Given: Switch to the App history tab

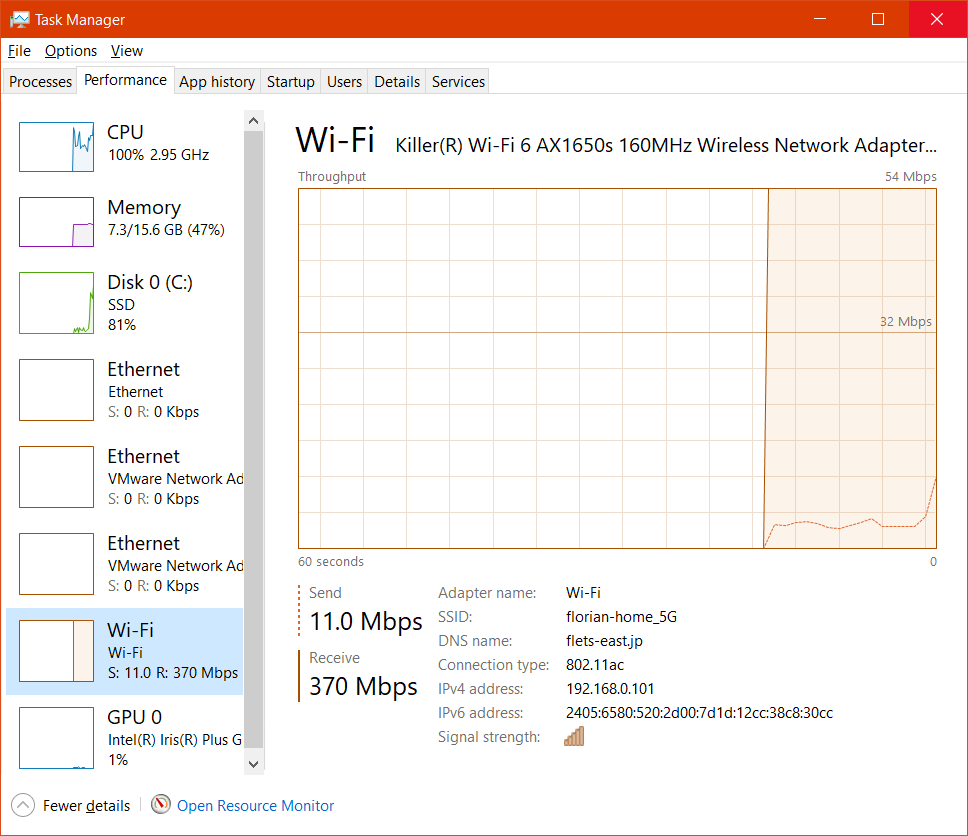Looking at the screenshot, I should click(x=217, y=82).
